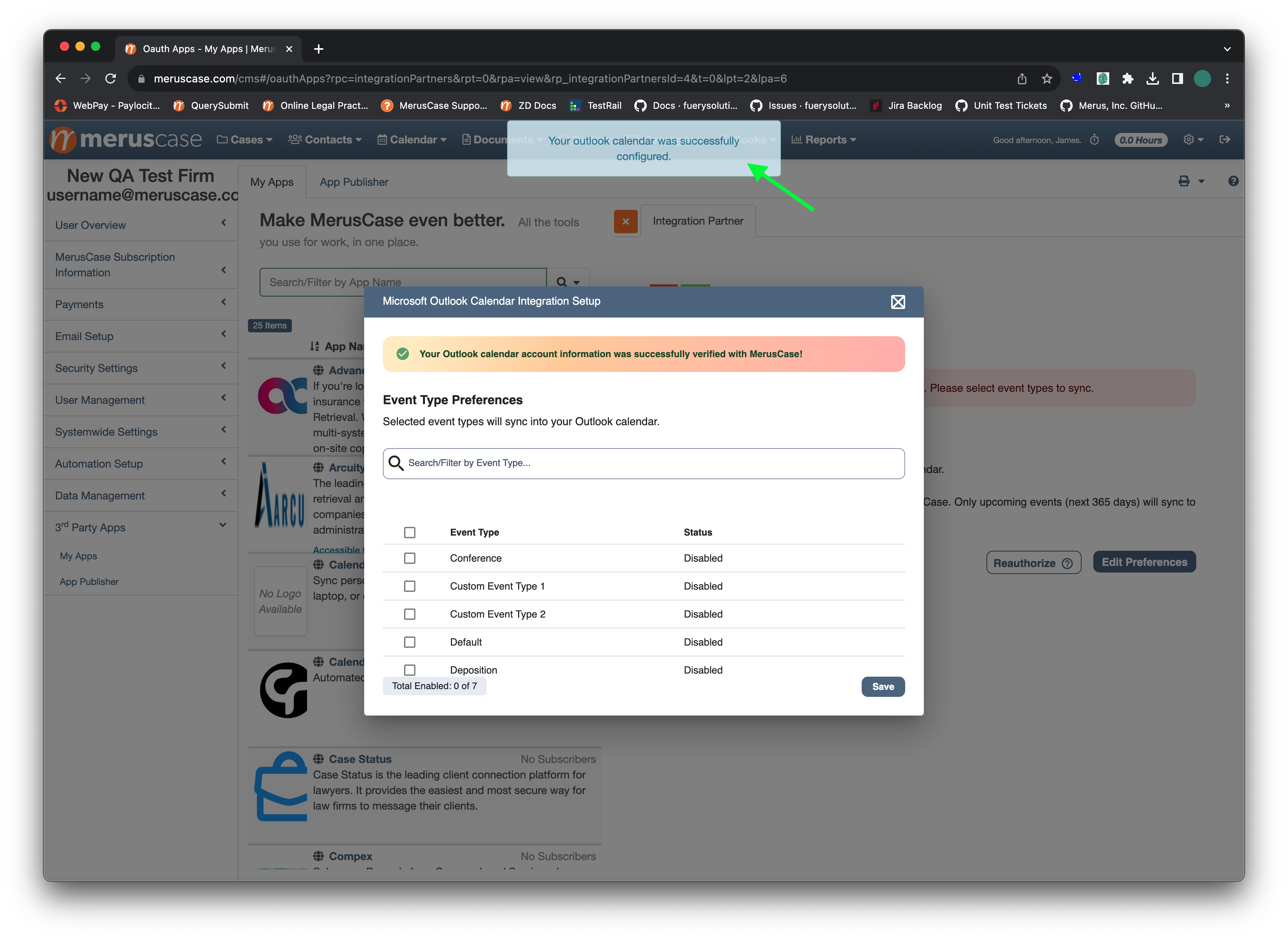The image size is (1288, 939).
Task: Open the help question mark icon
Action: [x=1233, y=182]
